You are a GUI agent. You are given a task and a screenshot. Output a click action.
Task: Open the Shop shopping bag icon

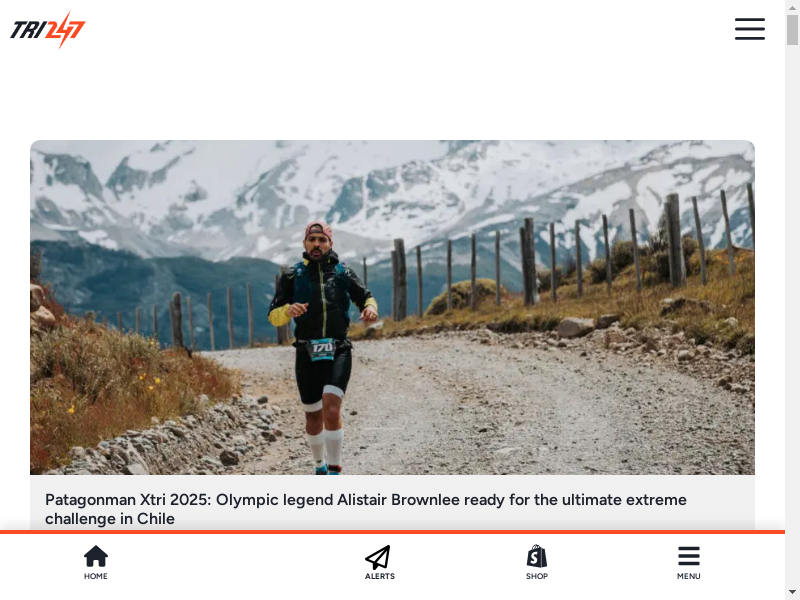click(537, 556)
